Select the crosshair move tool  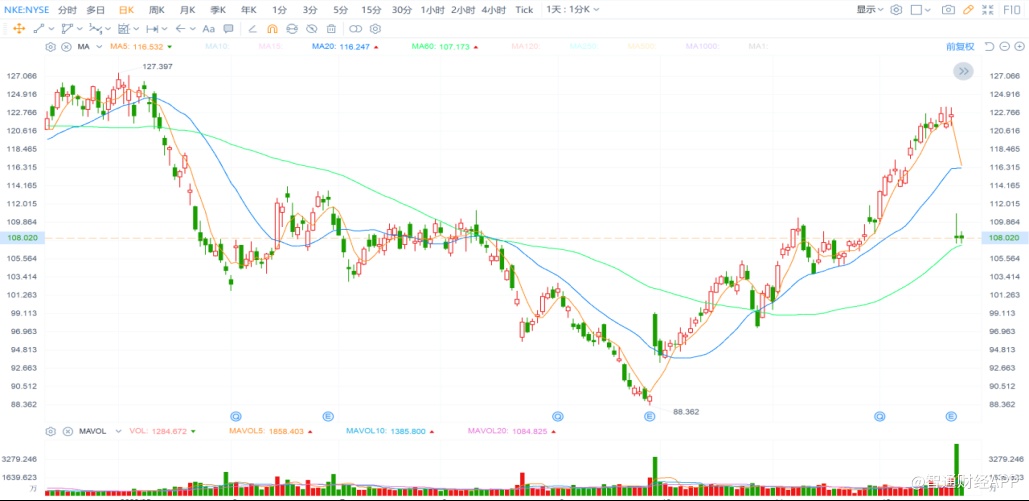19,29
